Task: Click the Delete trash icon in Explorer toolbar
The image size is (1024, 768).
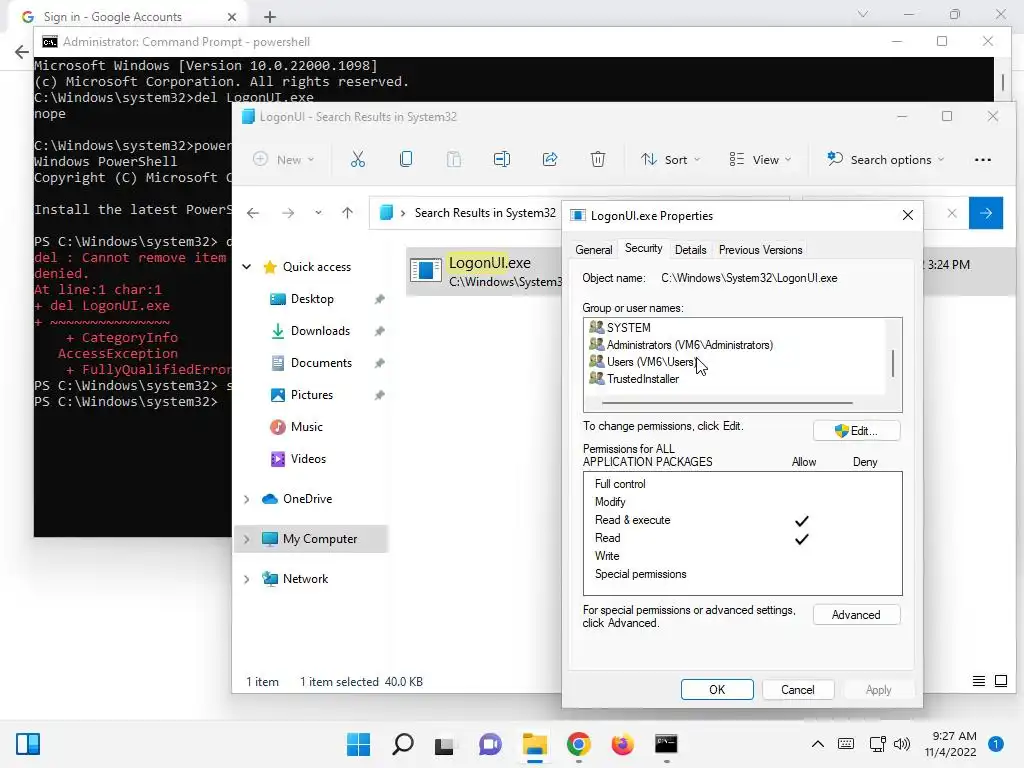Action: tap(598, 159)
